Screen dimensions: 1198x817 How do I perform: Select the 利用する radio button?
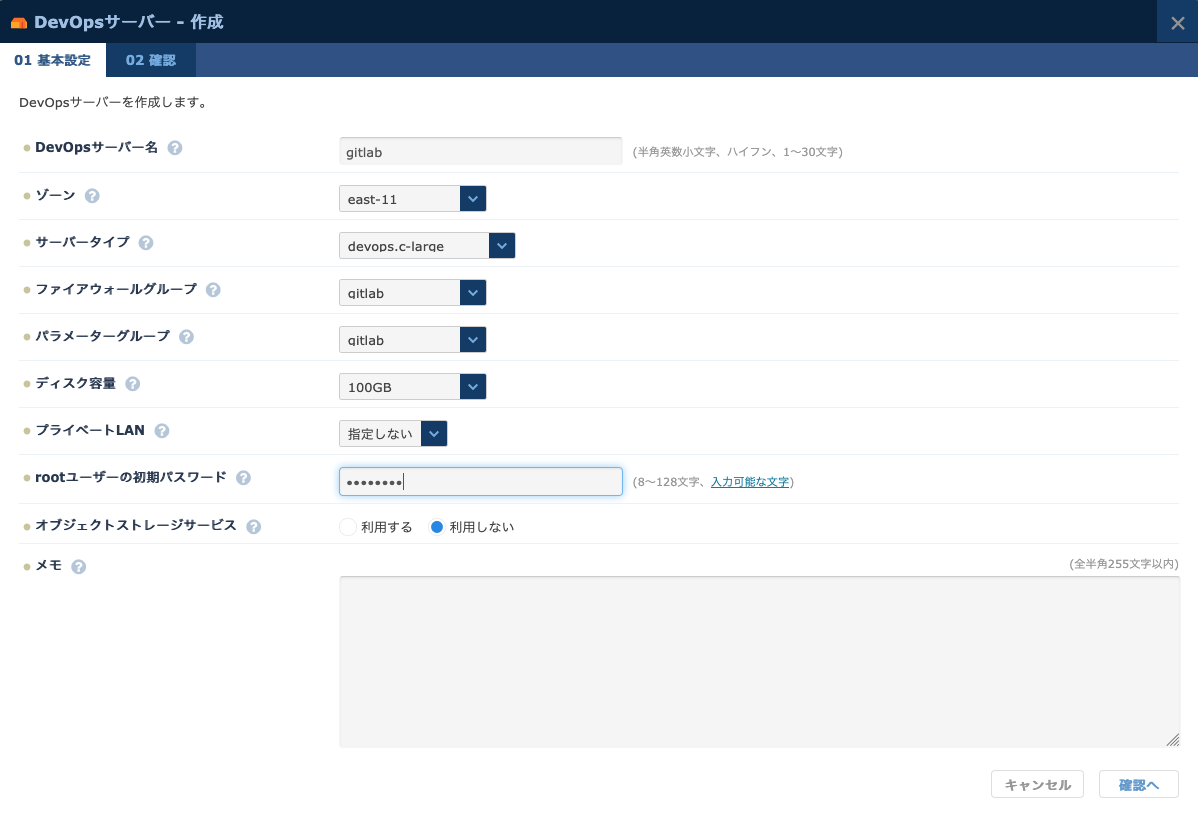tap(348, 527)
